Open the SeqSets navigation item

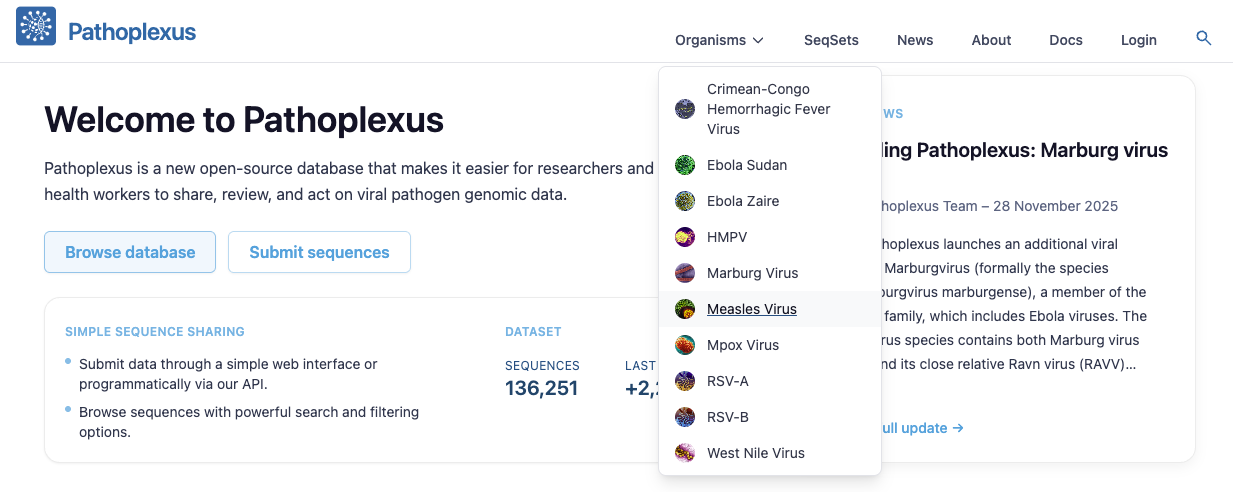(831, 40)
